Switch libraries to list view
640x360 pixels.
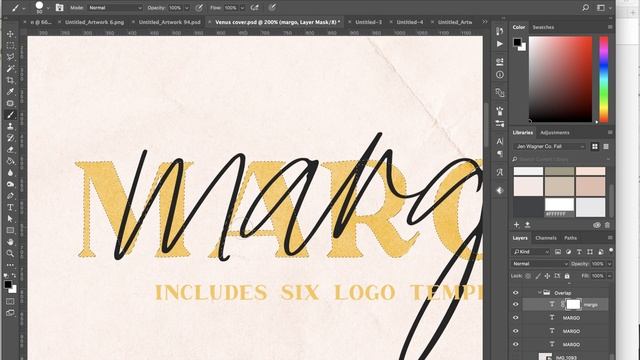click(x=606, y=146)
